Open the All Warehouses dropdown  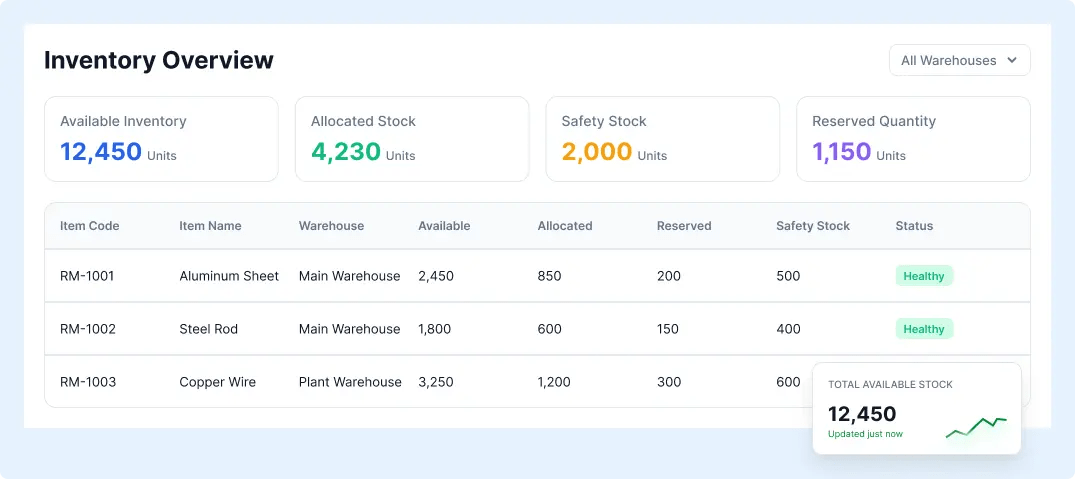click(959, 60)
